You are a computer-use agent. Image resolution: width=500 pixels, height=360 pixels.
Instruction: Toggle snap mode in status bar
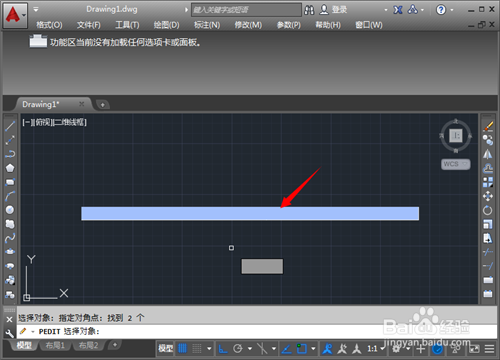197,349
